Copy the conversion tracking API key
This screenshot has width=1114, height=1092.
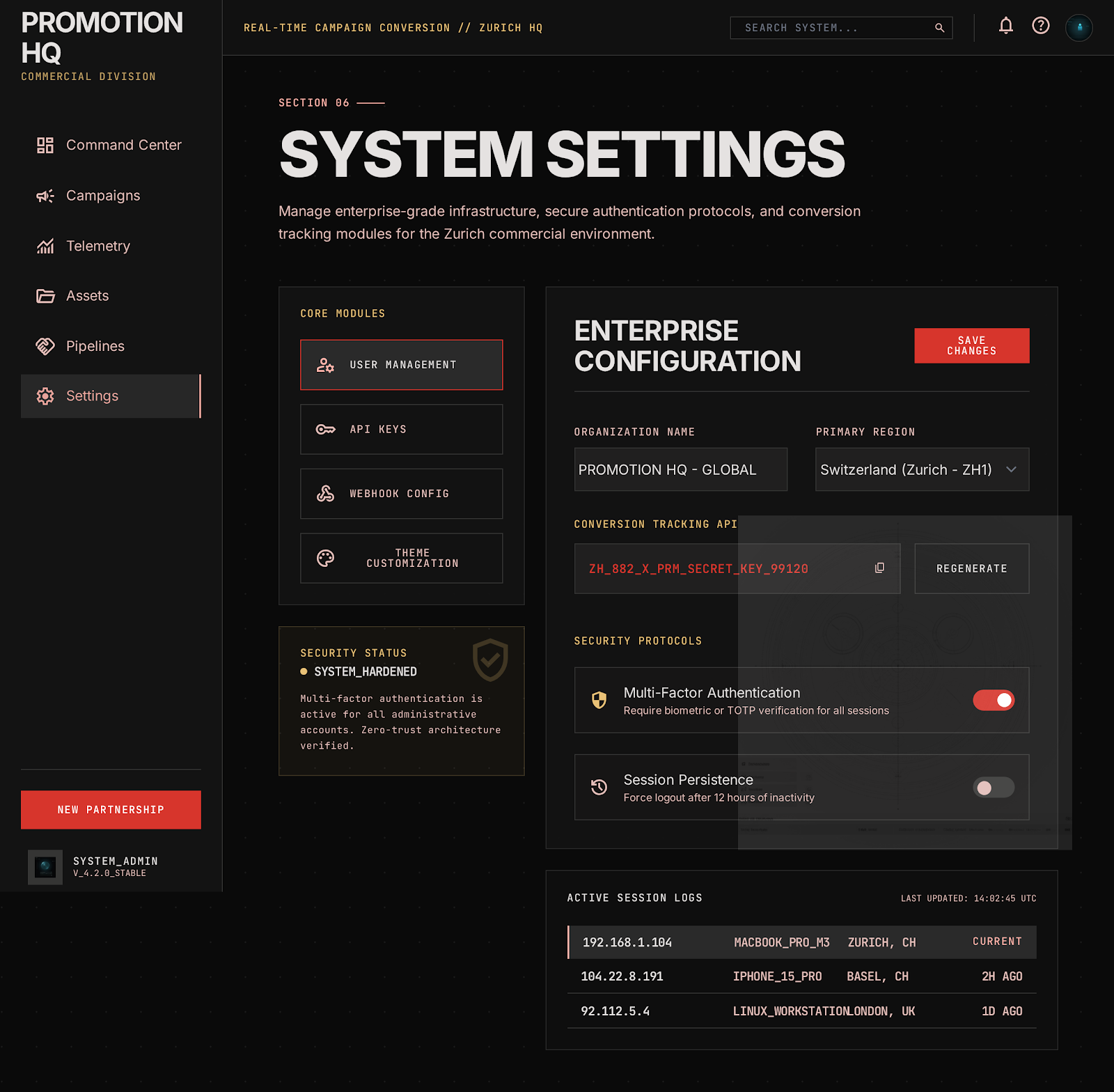(x=879, y=568)
